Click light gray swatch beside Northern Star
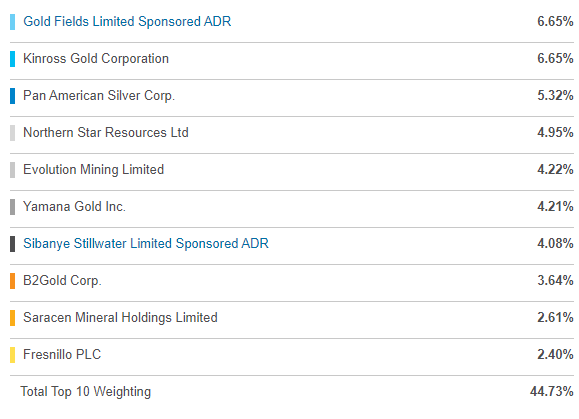 click(x=13, y=133)
